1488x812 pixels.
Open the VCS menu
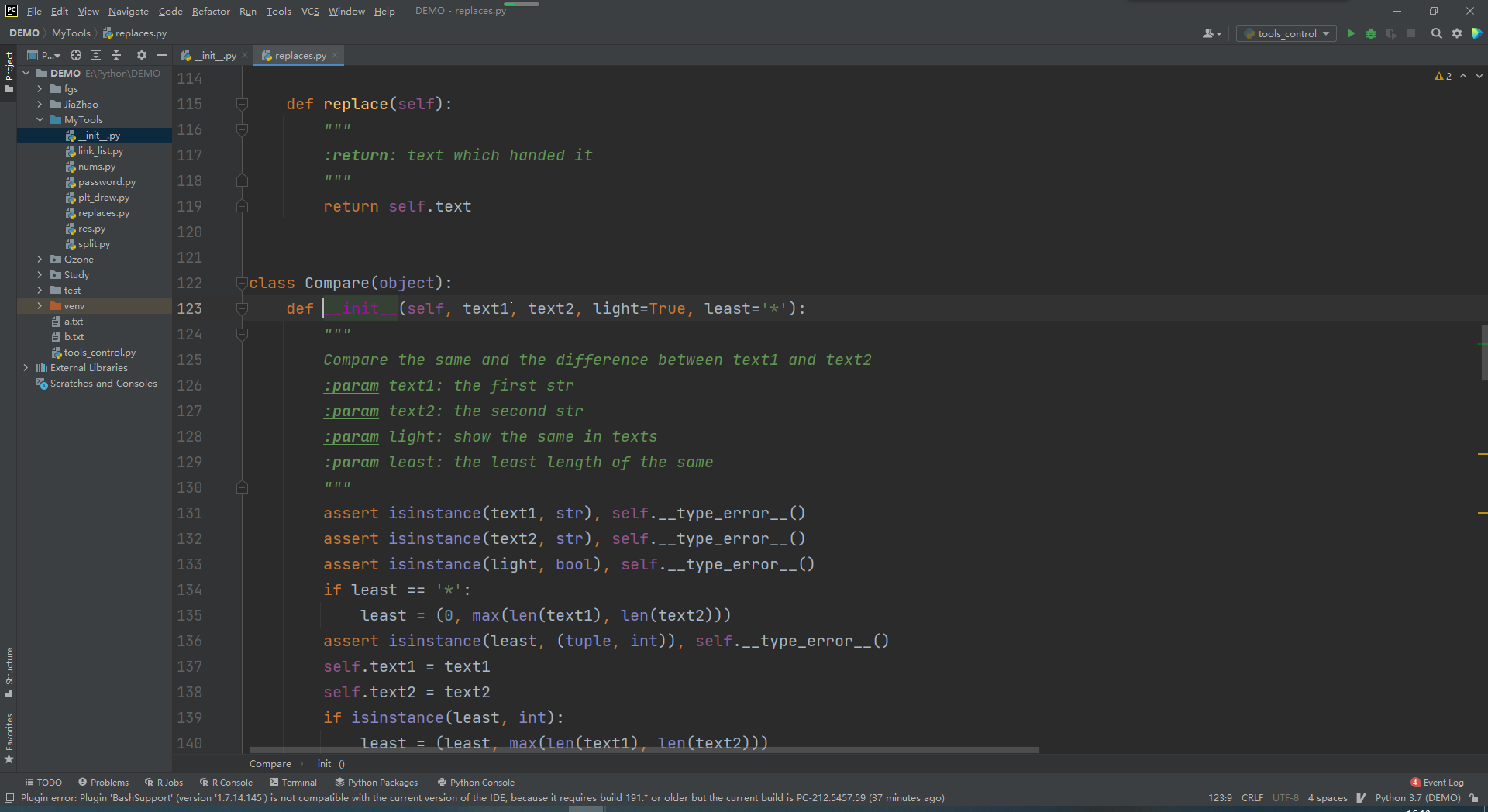(310, 11)
